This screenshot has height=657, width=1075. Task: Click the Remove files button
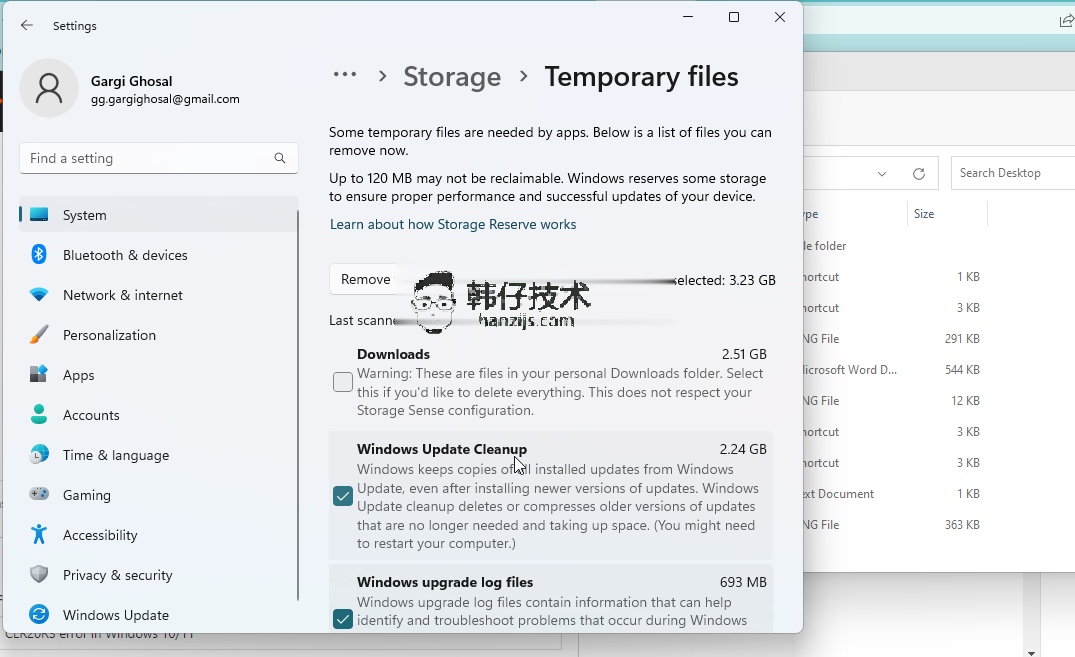point(365,279)
